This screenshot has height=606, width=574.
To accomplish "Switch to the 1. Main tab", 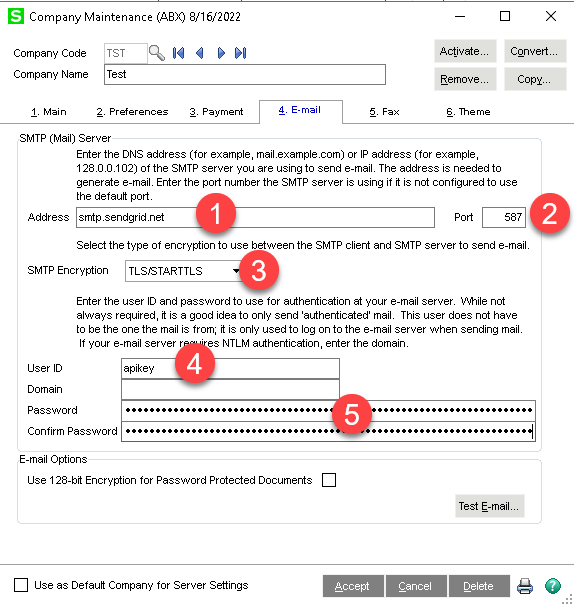I will point(49,112).
